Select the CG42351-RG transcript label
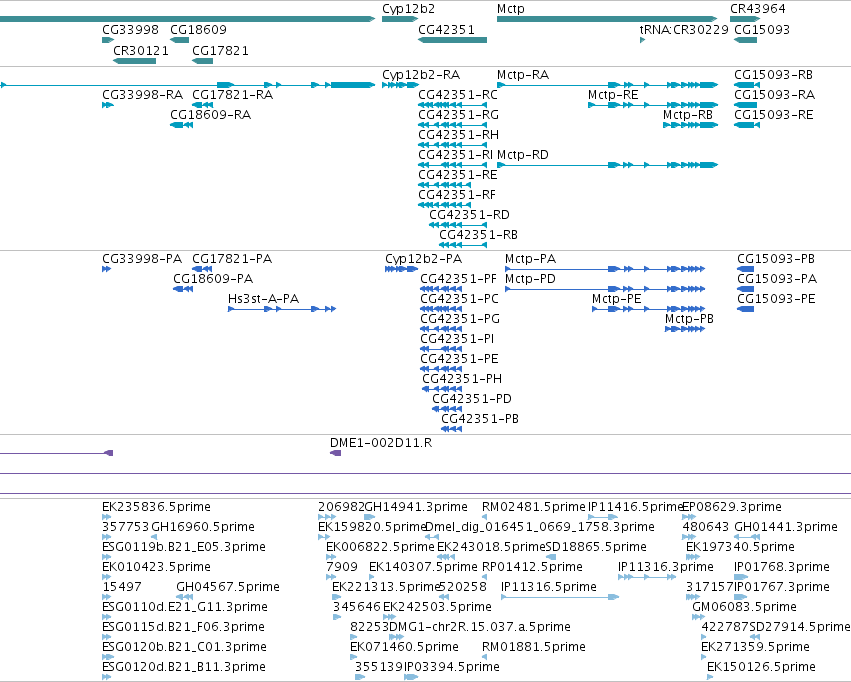Viewport: 851px width, 682px height. pyautogui.click(x=458, y=114)
